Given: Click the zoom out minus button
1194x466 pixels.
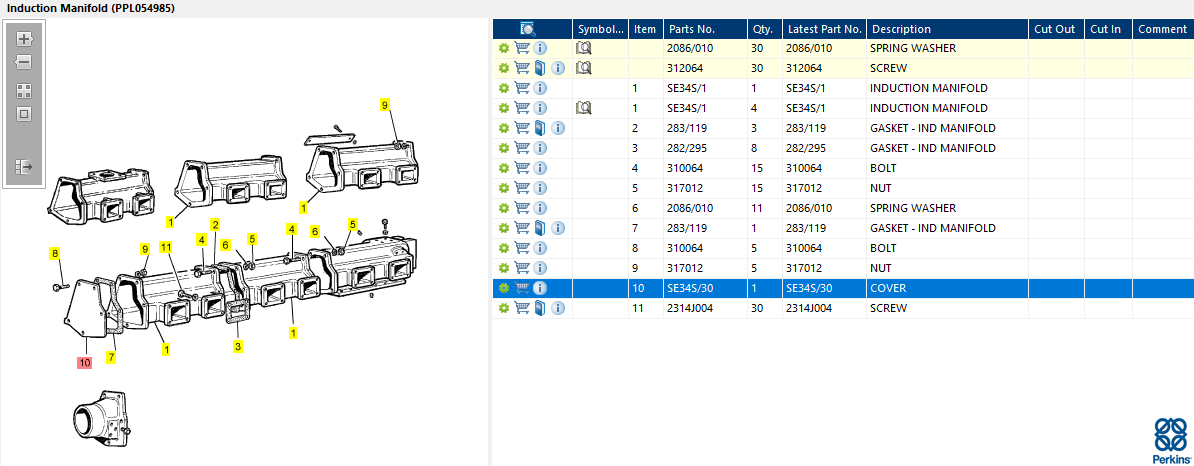Looking at the screenshot, I should click(x=24, y=62).
